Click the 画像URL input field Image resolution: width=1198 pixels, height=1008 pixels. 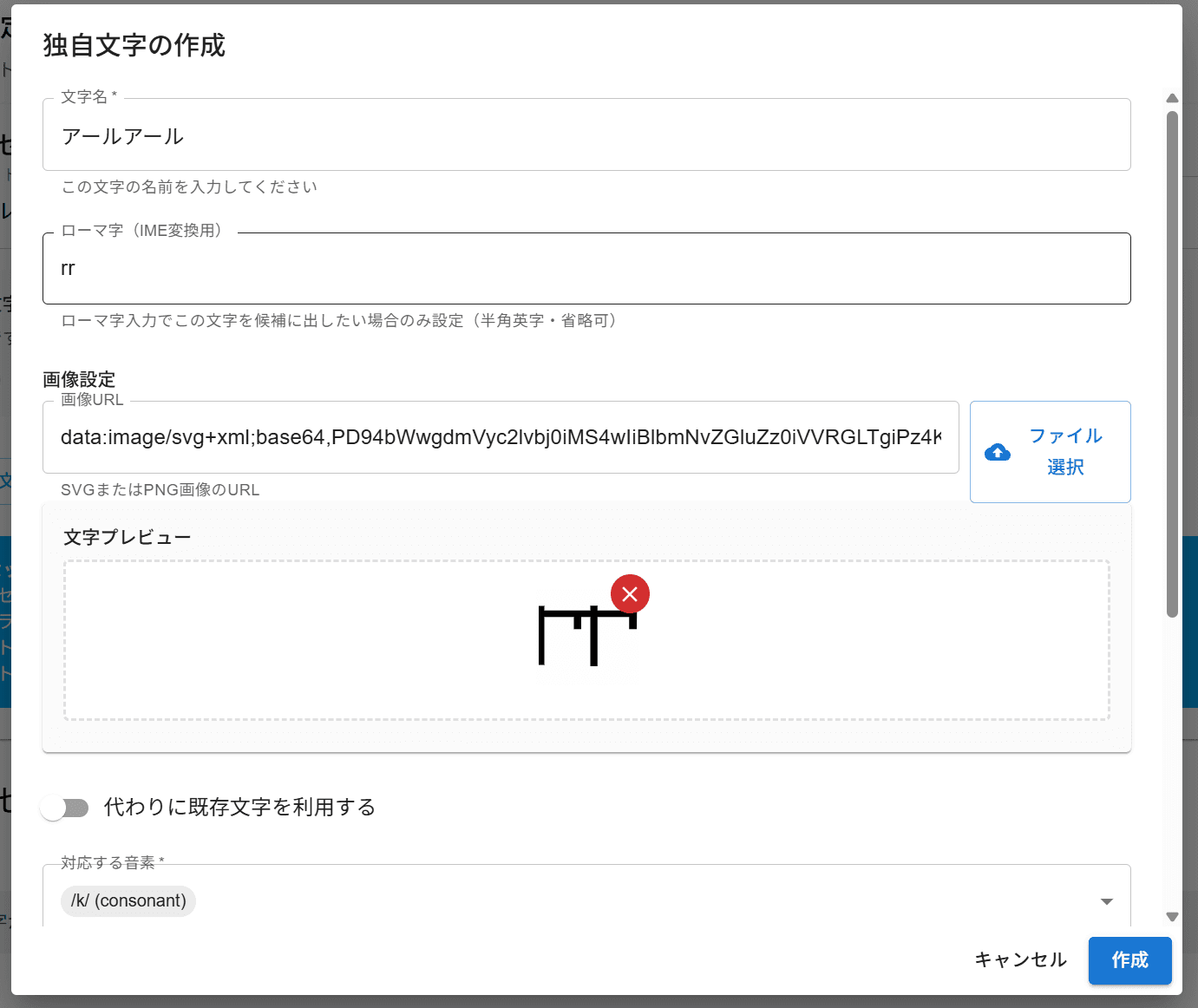500,437
